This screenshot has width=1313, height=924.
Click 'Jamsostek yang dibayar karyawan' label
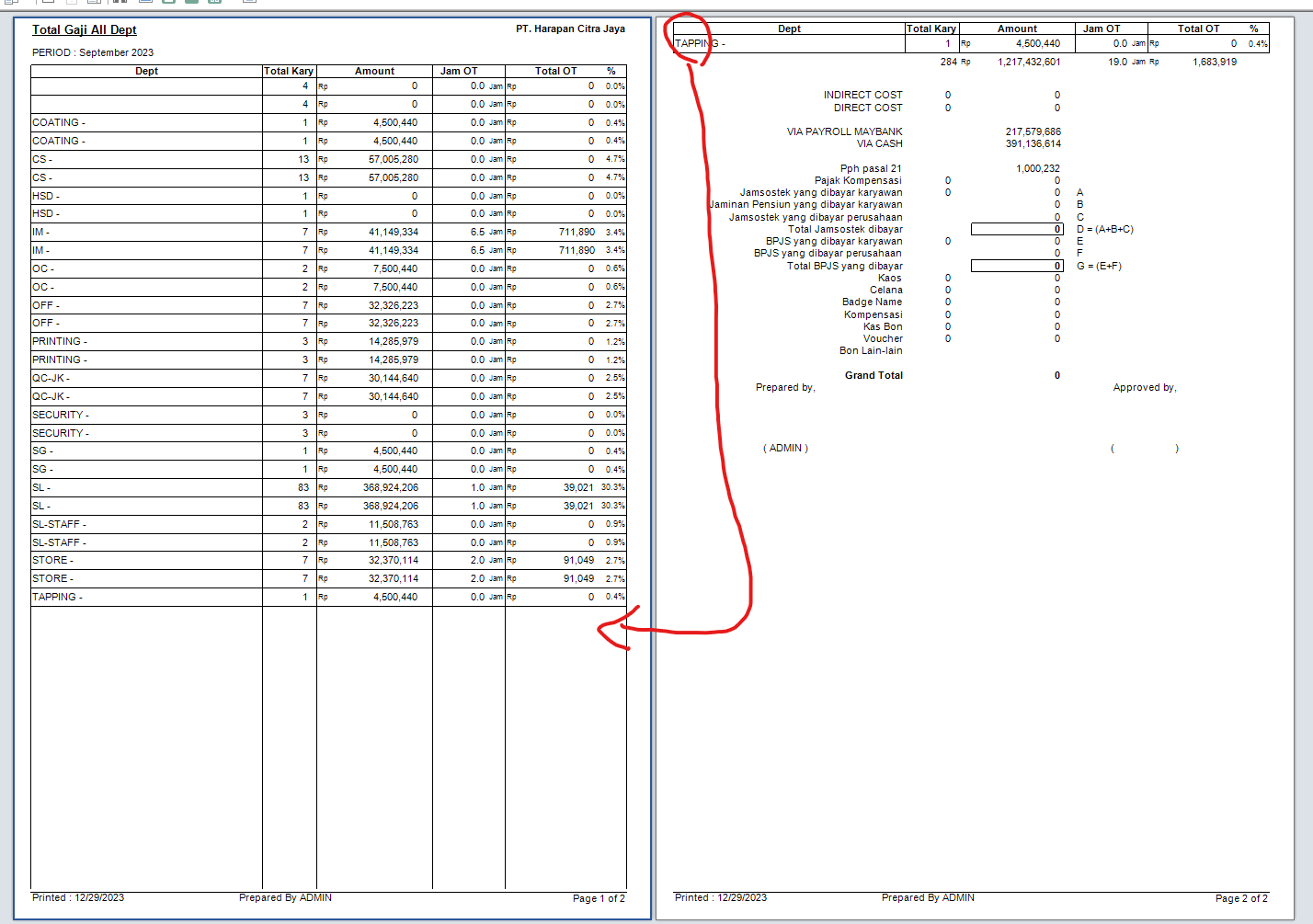(821, 193)
